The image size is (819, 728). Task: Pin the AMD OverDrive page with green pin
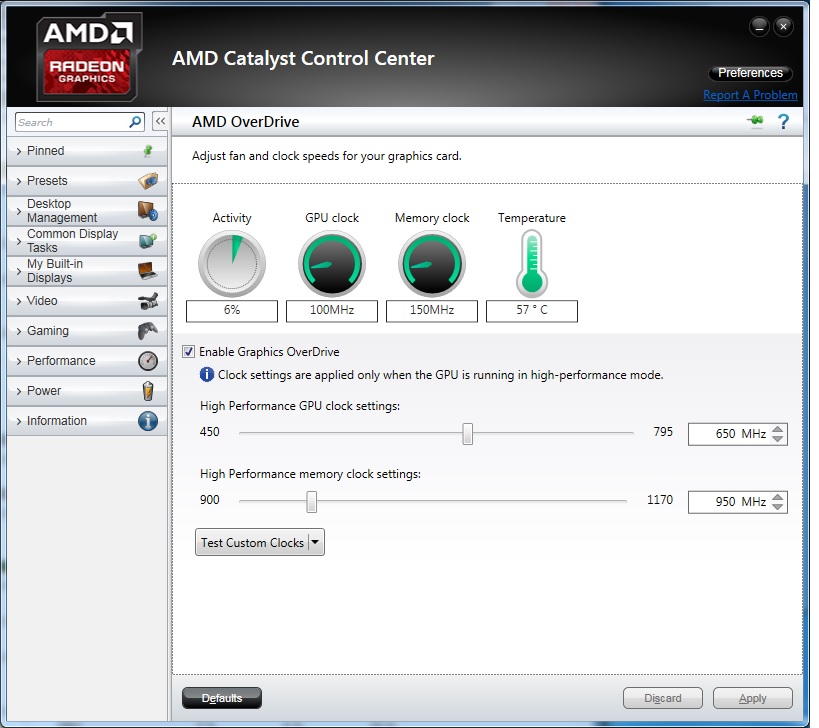coord(755,121)
